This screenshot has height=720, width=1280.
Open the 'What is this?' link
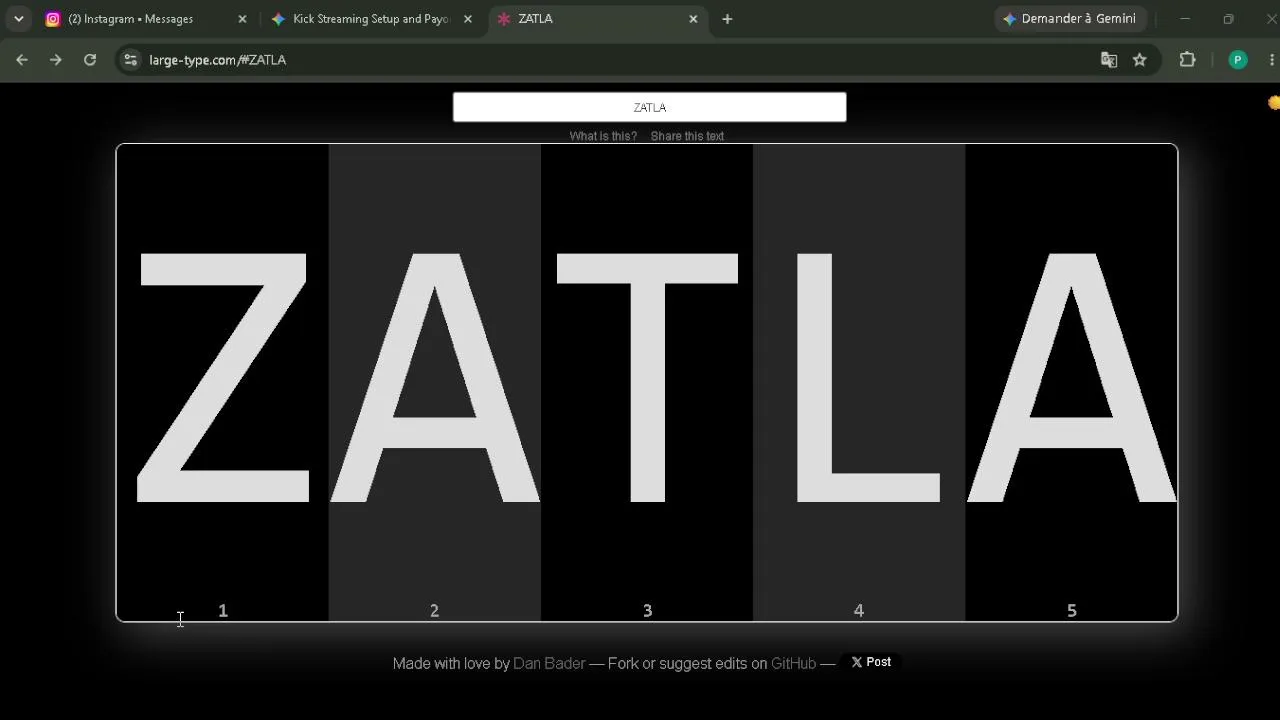coord(603,136)
